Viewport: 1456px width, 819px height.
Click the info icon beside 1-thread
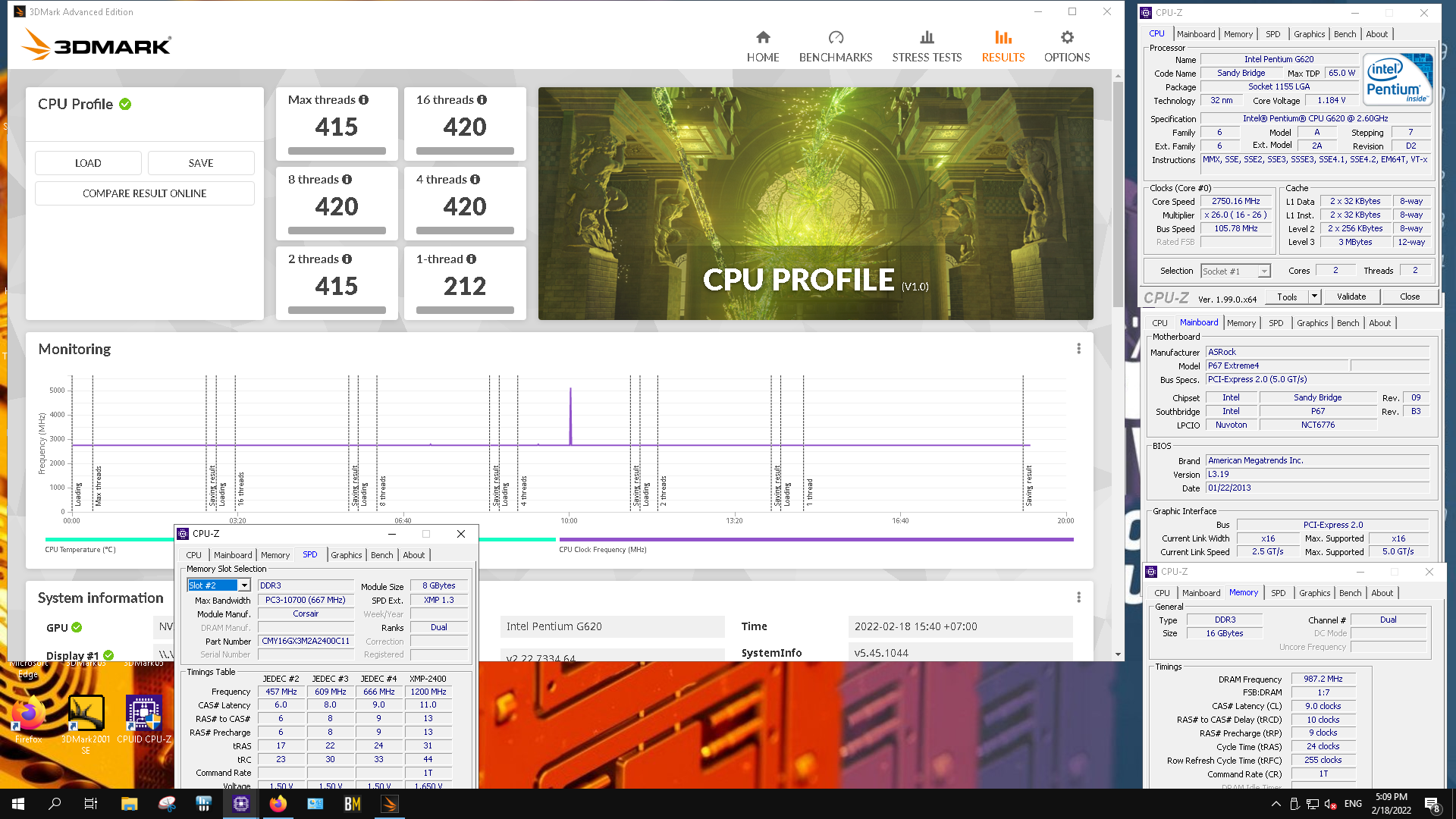(472, 259)
